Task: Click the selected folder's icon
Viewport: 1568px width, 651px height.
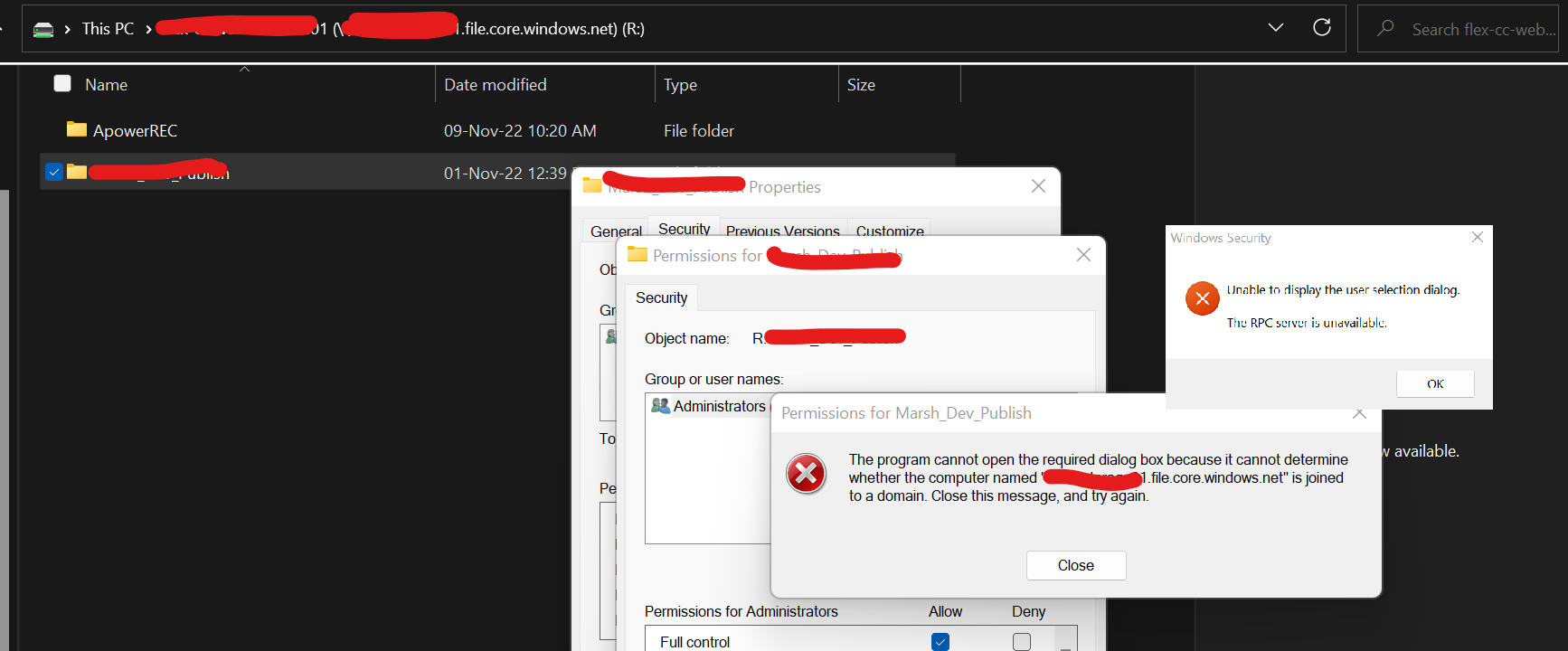Action: click(x=77, y=172)
